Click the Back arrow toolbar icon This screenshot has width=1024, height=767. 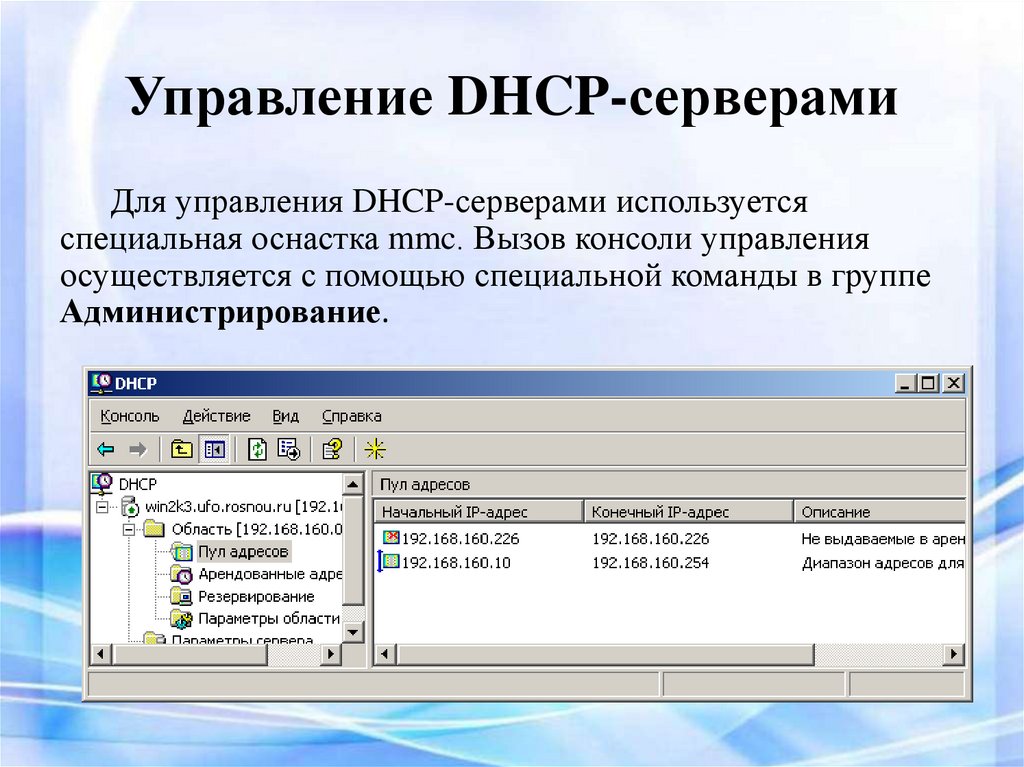(106, 449)
